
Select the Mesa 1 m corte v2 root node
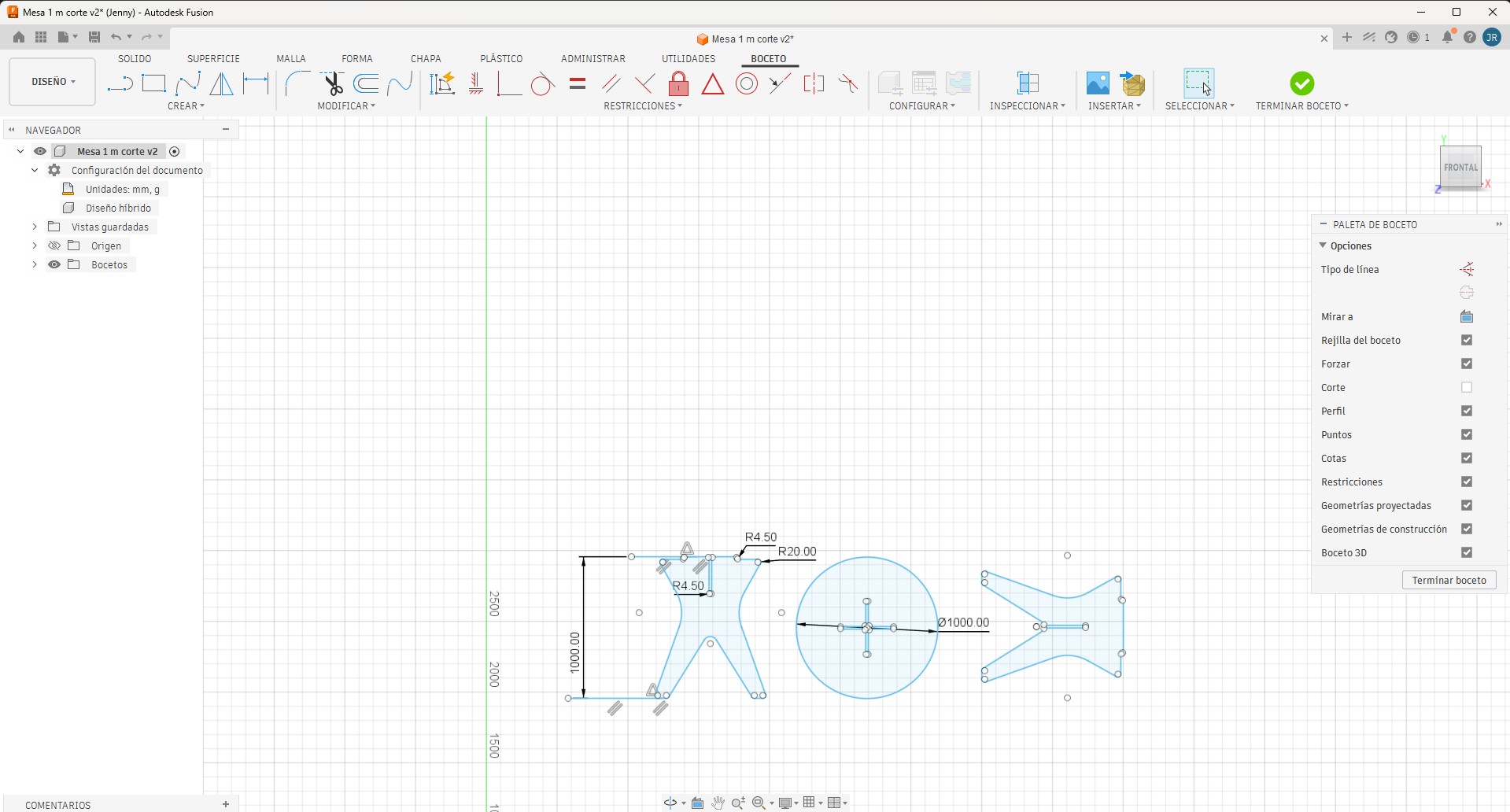[117, 151]
